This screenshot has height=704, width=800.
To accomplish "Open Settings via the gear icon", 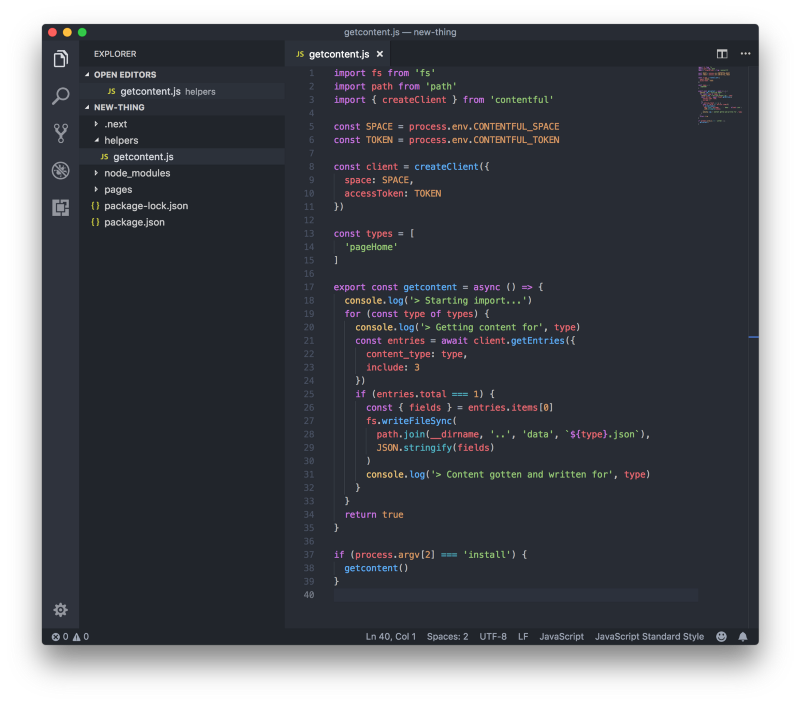I will coord(60,610).
